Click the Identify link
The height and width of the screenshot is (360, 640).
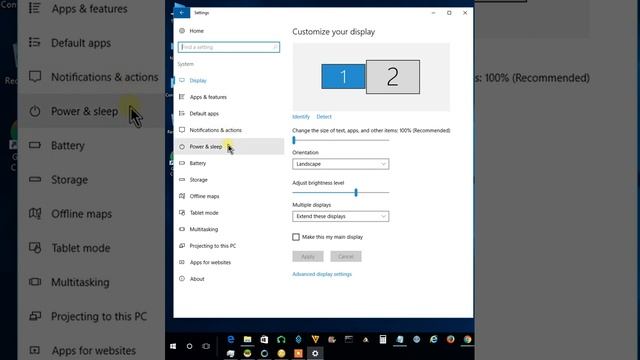click(301, 117)
